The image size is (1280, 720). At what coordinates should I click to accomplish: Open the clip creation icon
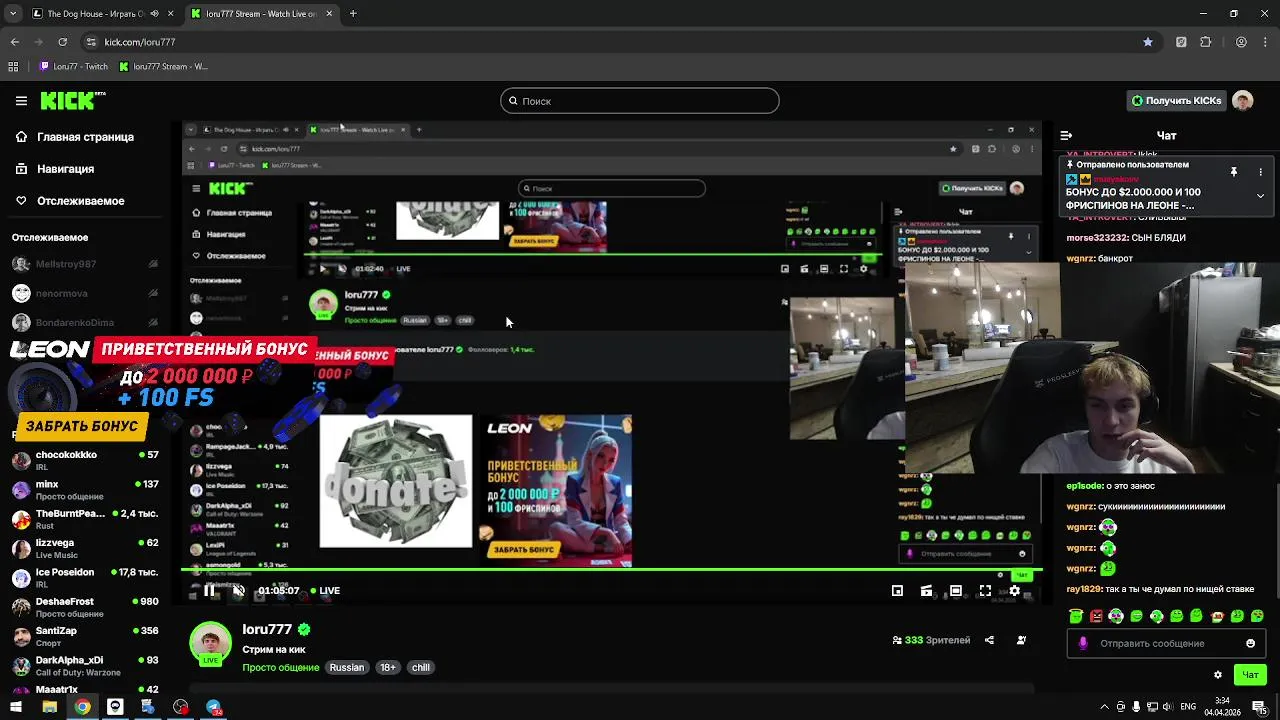(926, 591)
